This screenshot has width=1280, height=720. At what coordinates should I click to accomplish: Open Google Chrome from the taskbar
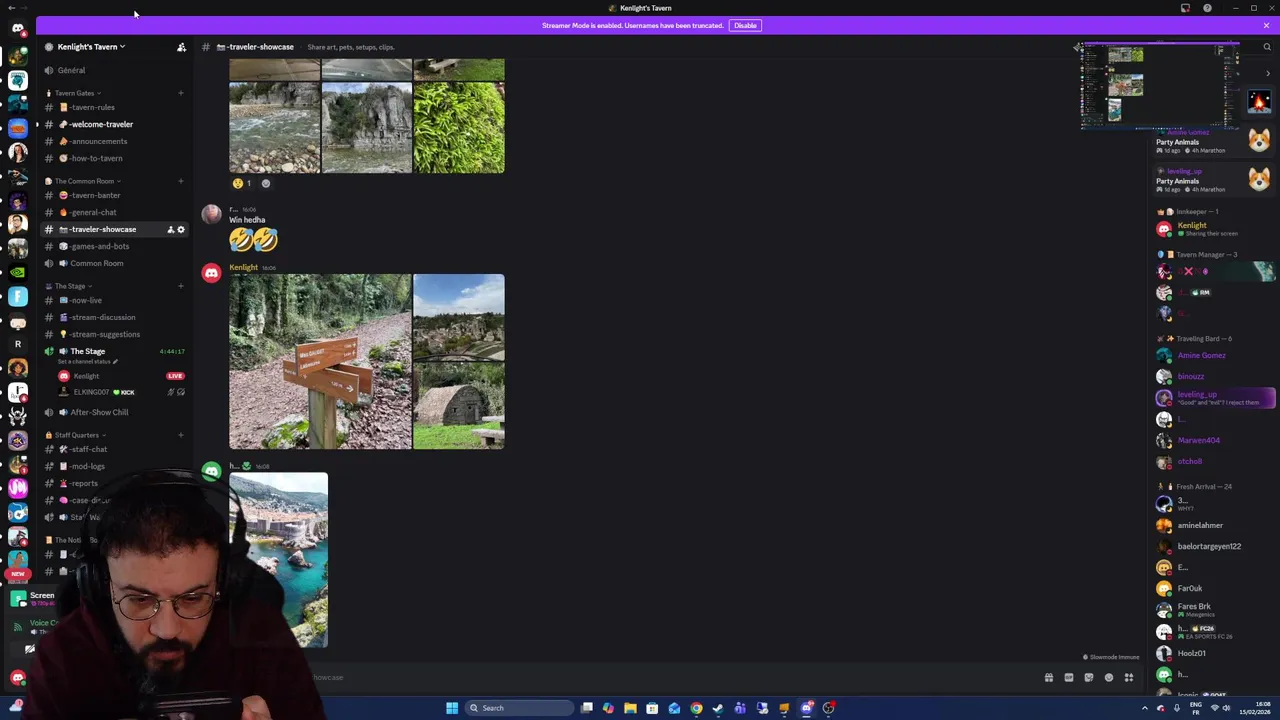point(696,708)
